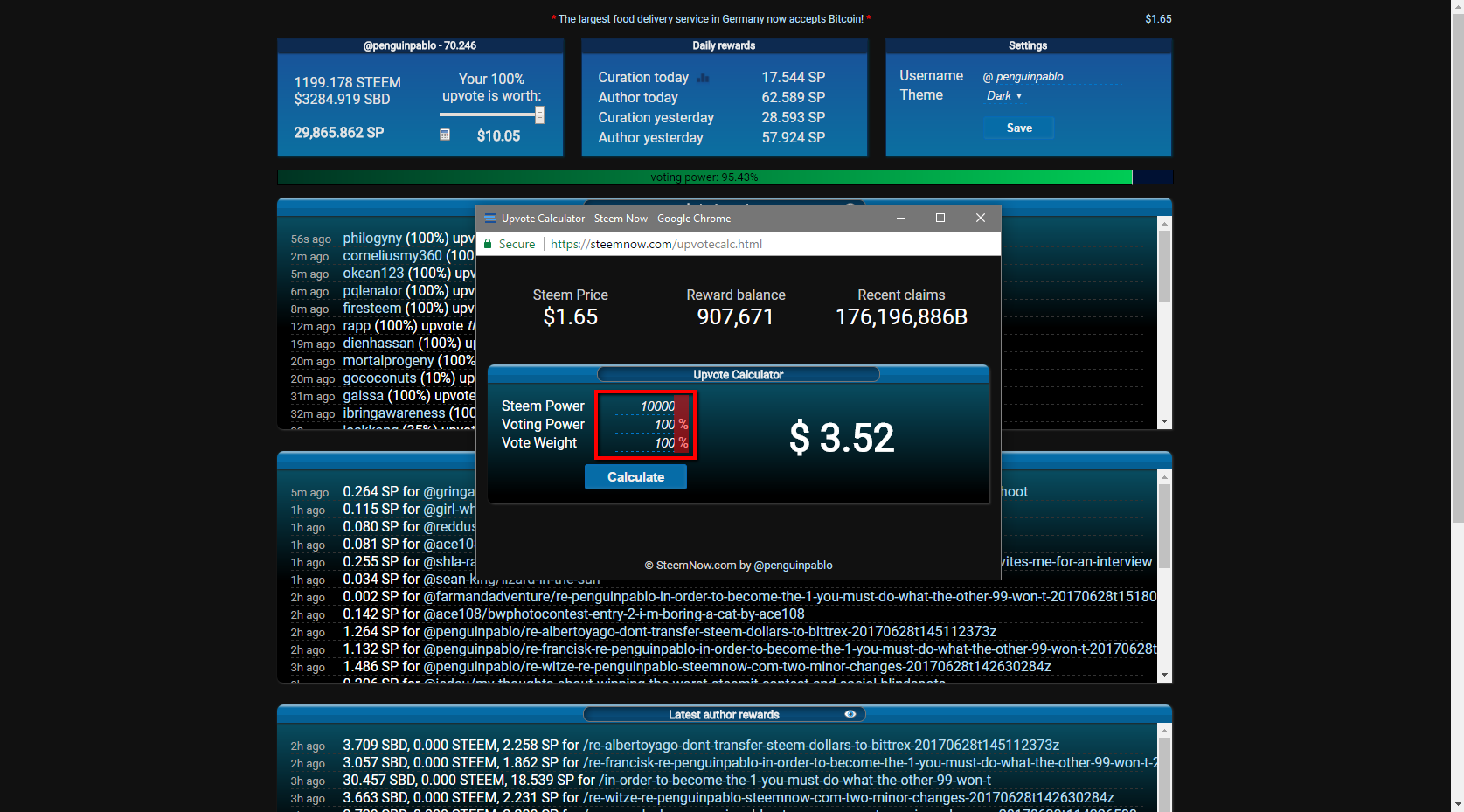Open the dienhassan user link

378,343
